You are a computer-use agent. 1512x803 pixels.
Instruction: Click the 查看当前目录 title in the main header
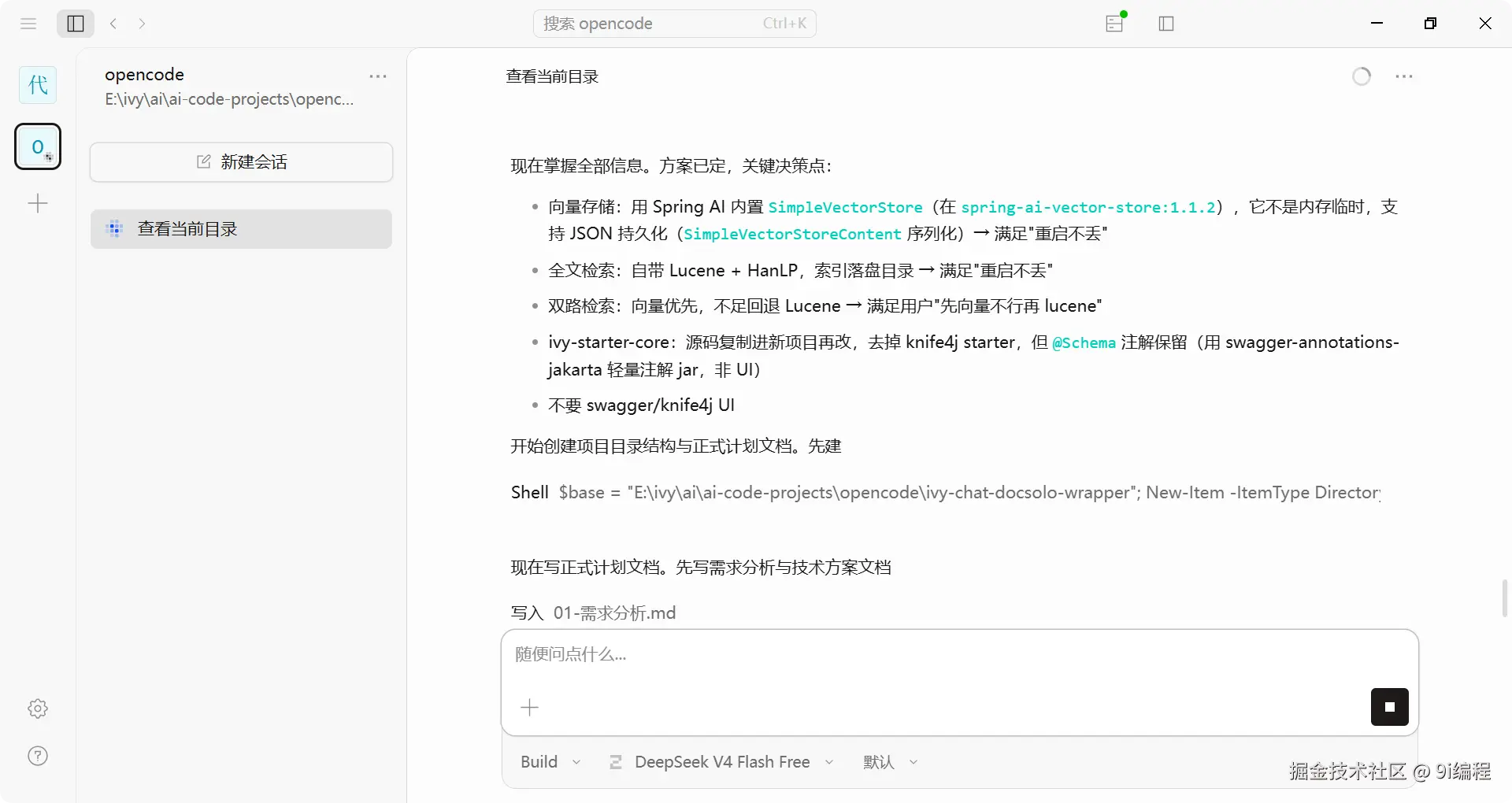[552, 76]
